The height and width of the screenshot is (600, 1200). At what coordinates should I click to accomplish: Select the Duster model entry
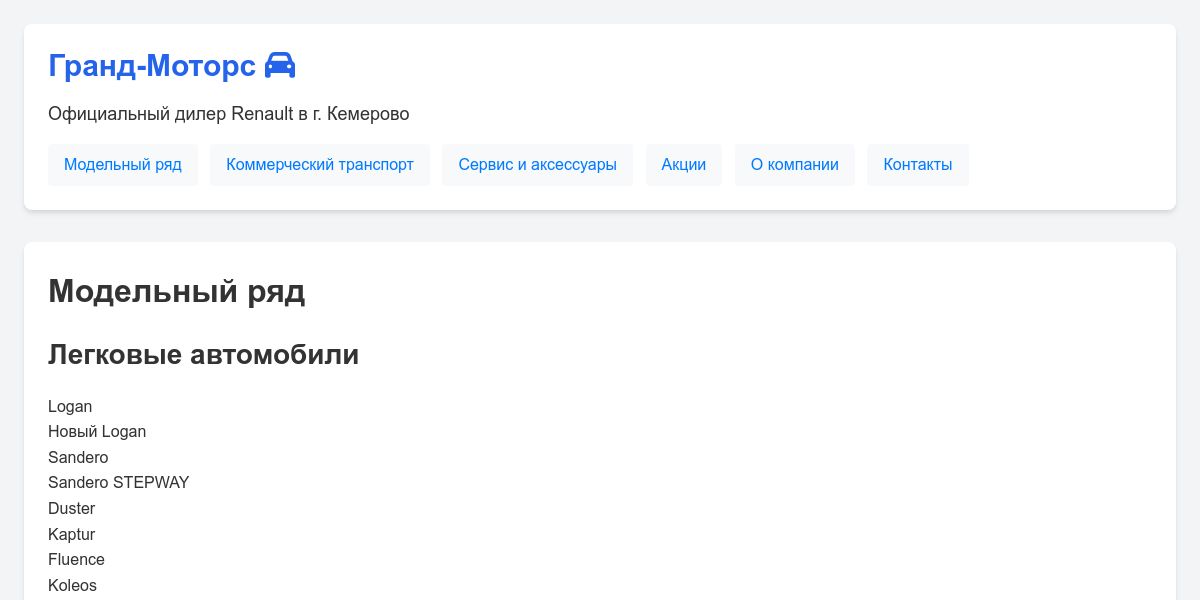(x=72, y=509)
